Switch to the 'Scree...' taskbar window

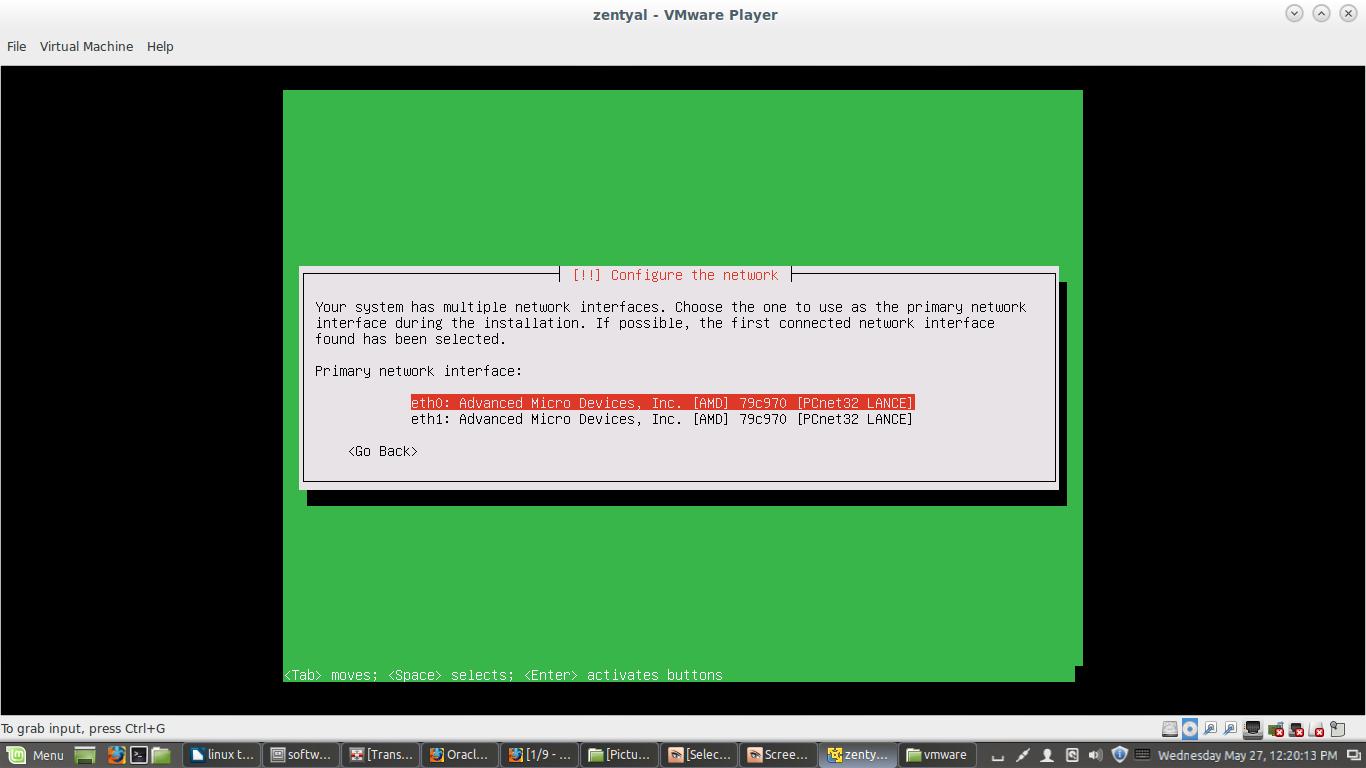pos(777,755)
